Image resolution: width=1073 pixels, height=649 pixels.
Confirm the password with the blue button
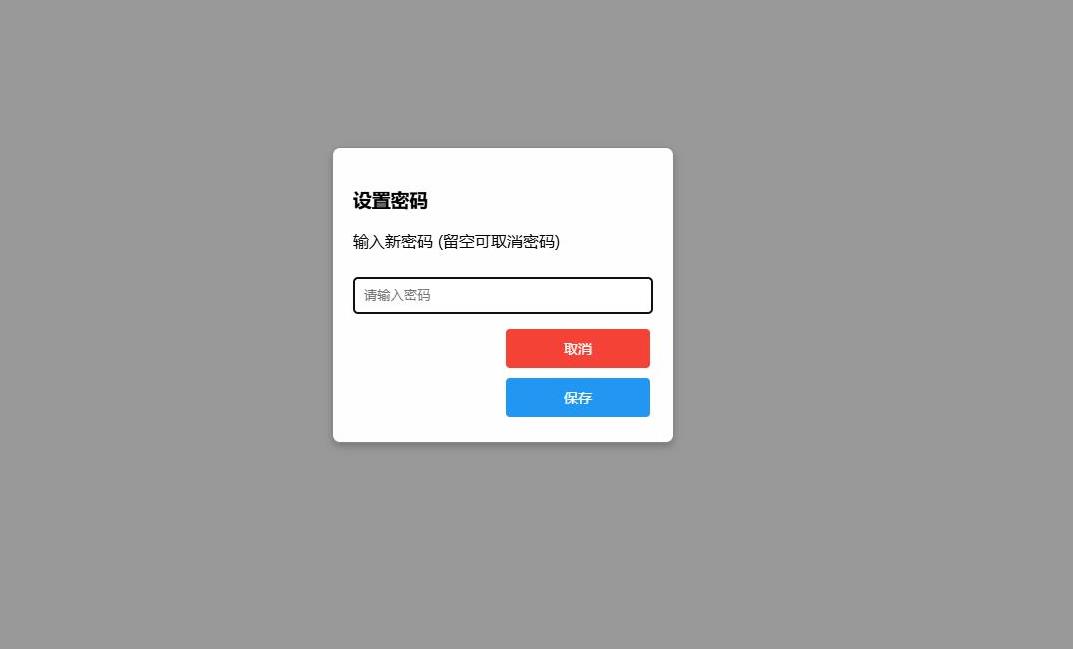578,397
